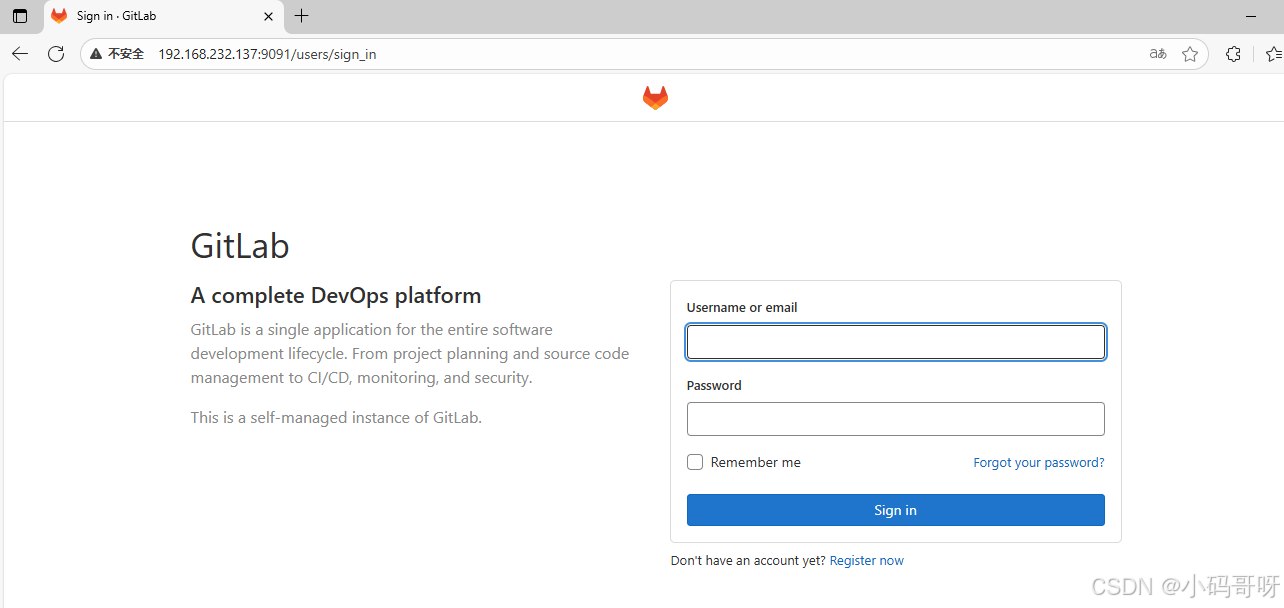1284x608 pixels.
Task: Tick the Remember me checkbox
Action: click(695, 462)
